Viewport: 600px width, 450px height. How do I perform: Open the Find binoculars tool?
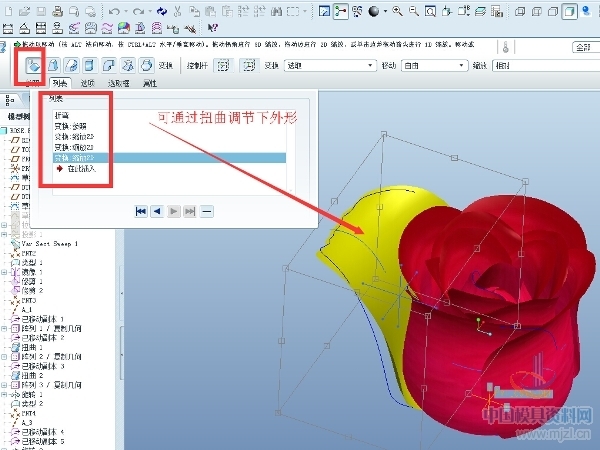(276, 11)
